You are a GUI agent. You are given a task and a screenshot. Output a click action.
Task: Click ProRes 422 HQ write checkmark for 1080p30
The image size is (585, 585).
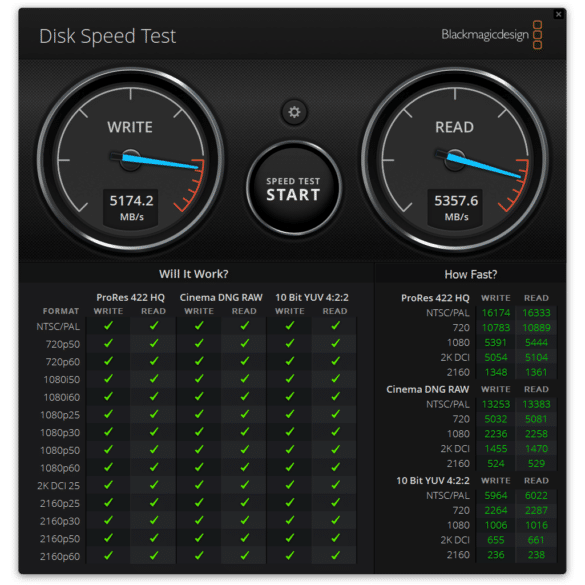coord(109,432)
